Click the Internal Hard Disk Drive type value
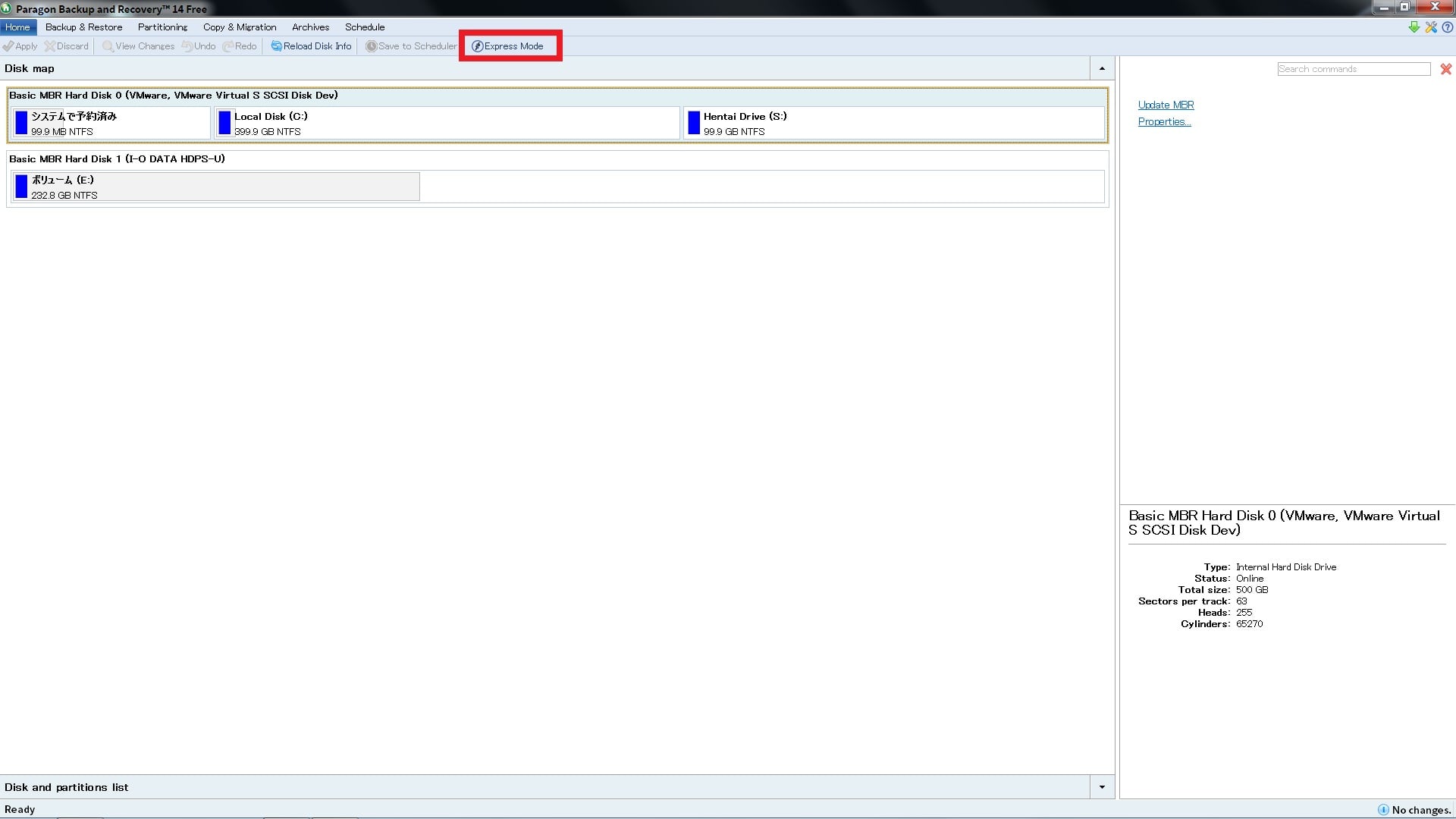This screenshot has width=1456, height=819. pyautogui.click(x=1286, y=567)
